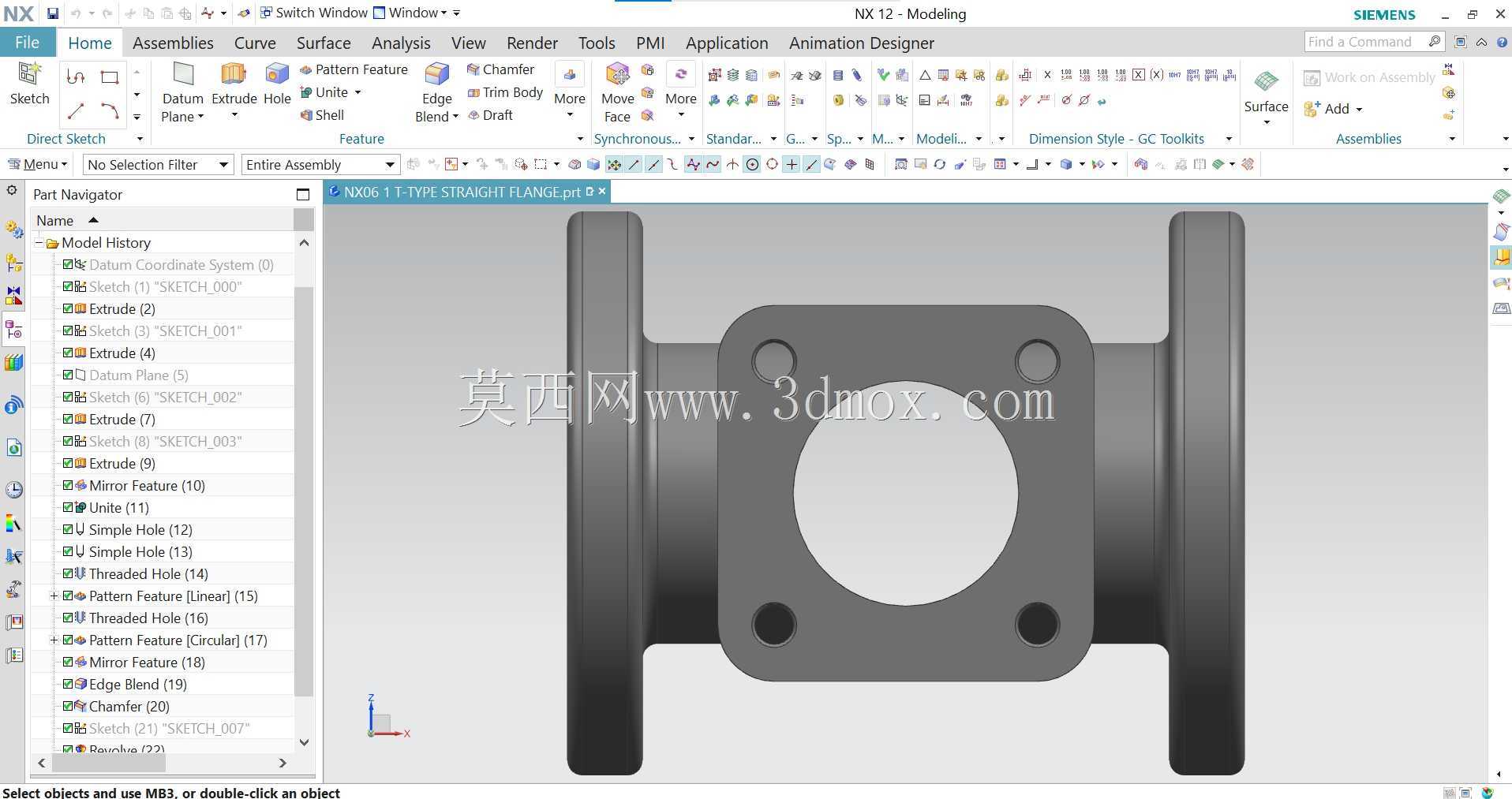Maximize the Part Navigator panel
1512x799 pixels.
point(303,194)
